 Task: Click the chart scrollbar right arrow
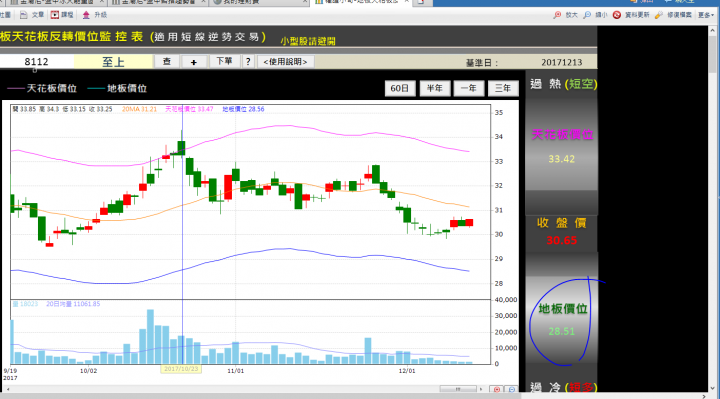[x=481, y=389]
